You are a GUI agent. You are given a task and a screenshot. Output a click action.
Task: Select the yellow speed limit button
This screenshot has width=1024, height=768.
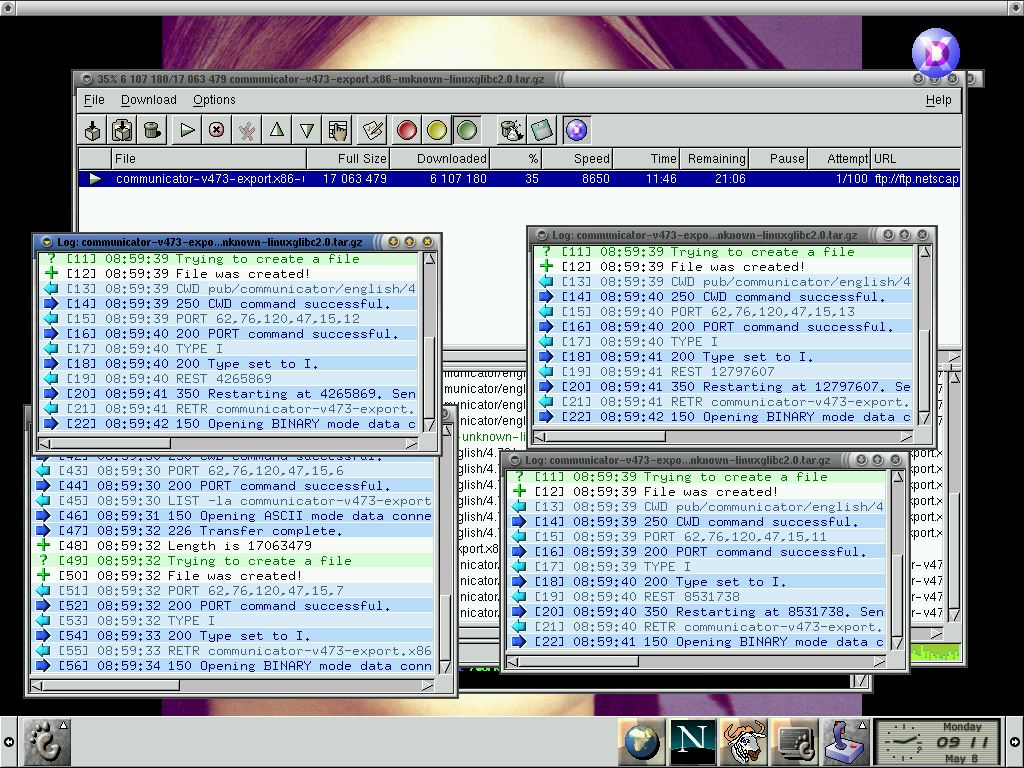437,130
